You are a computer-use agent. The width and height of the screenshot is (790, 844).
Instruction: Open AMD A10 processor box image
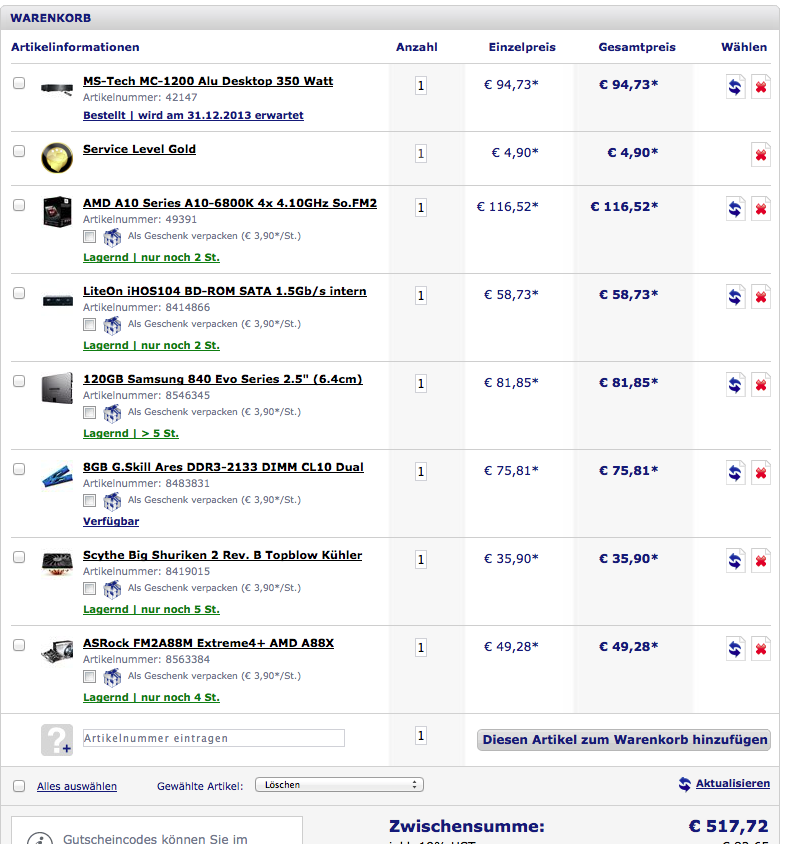tap(57, 212)
